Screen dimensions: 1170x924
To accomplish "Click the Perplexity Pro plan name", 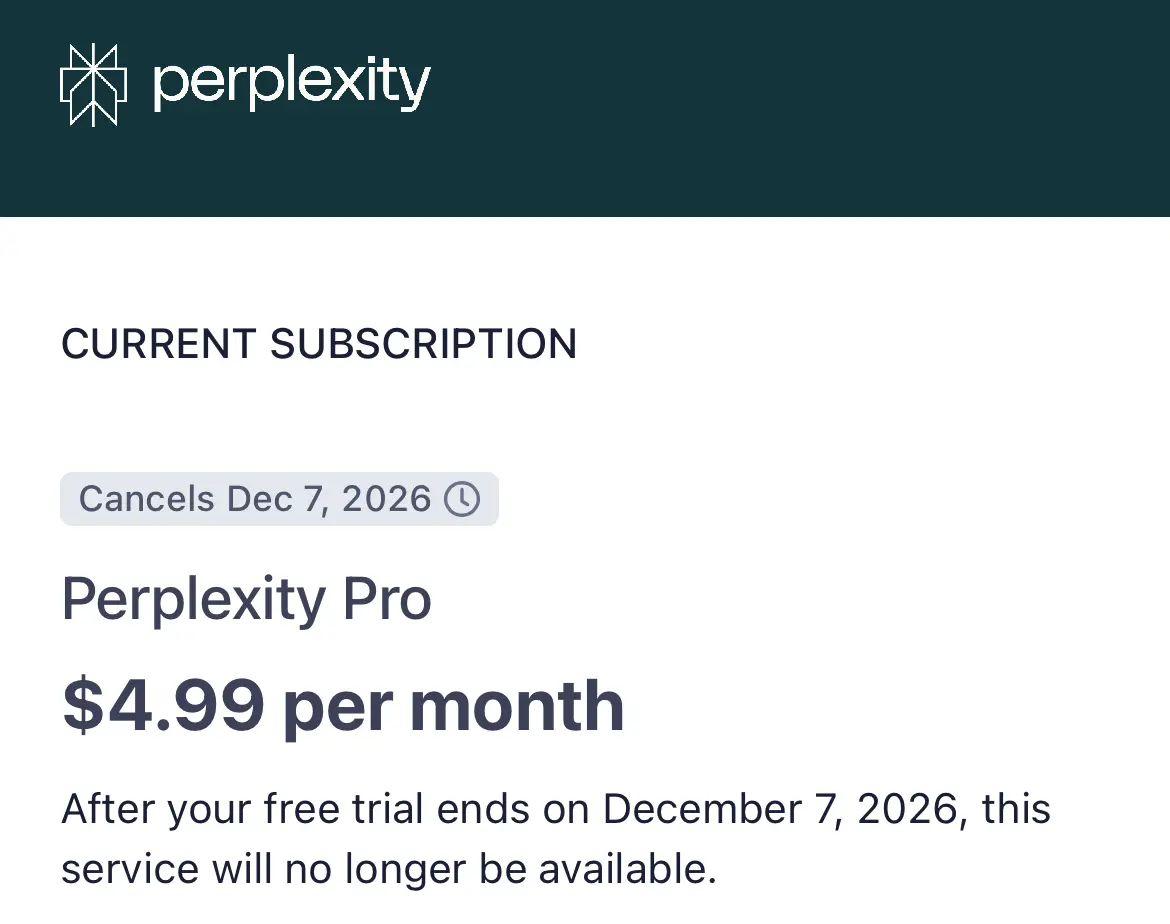I will click(x=246, y=599).
